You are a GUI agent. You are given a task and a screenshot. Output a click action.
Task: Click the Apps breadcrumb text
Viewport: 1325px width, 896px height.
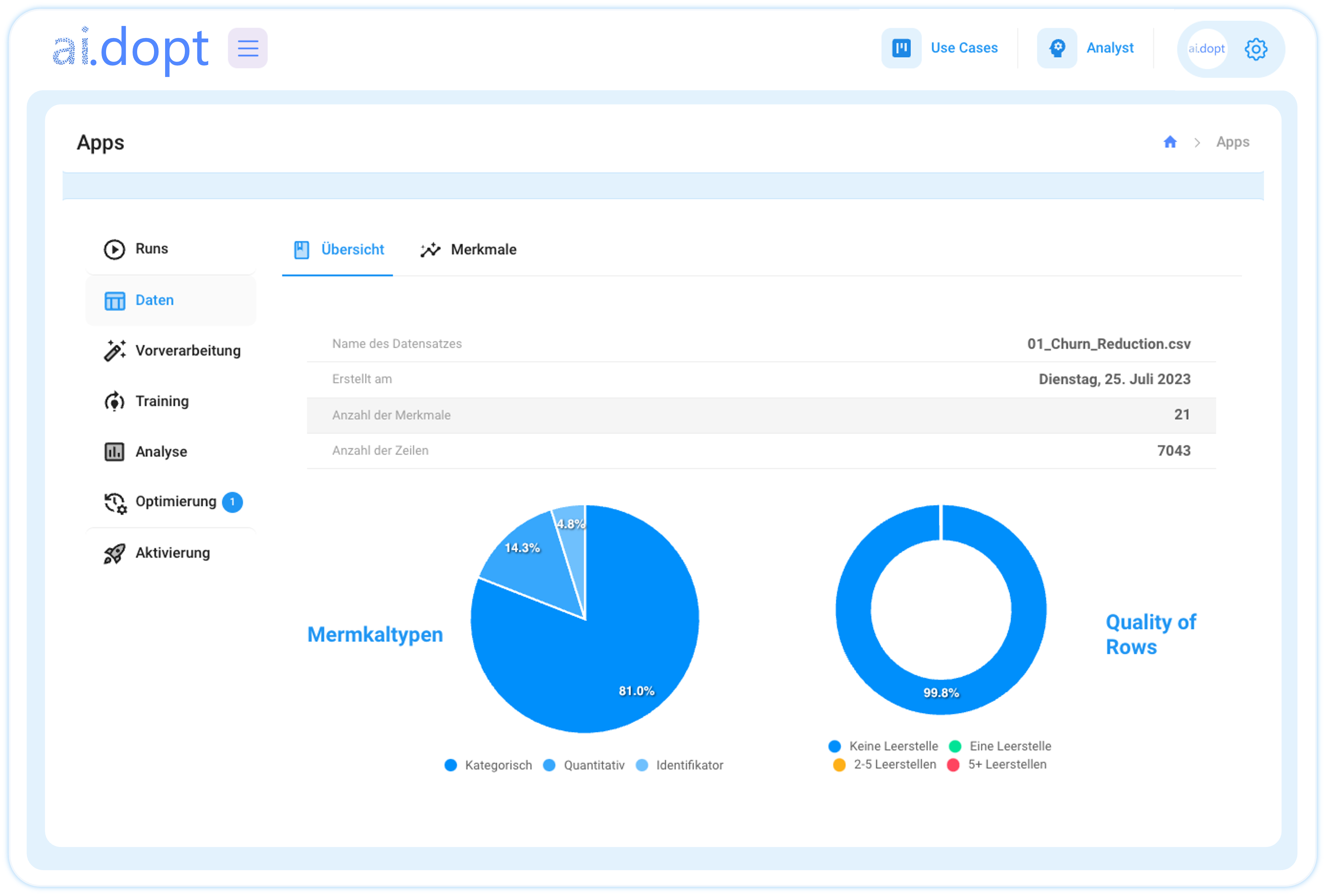tap(1233, 142)
